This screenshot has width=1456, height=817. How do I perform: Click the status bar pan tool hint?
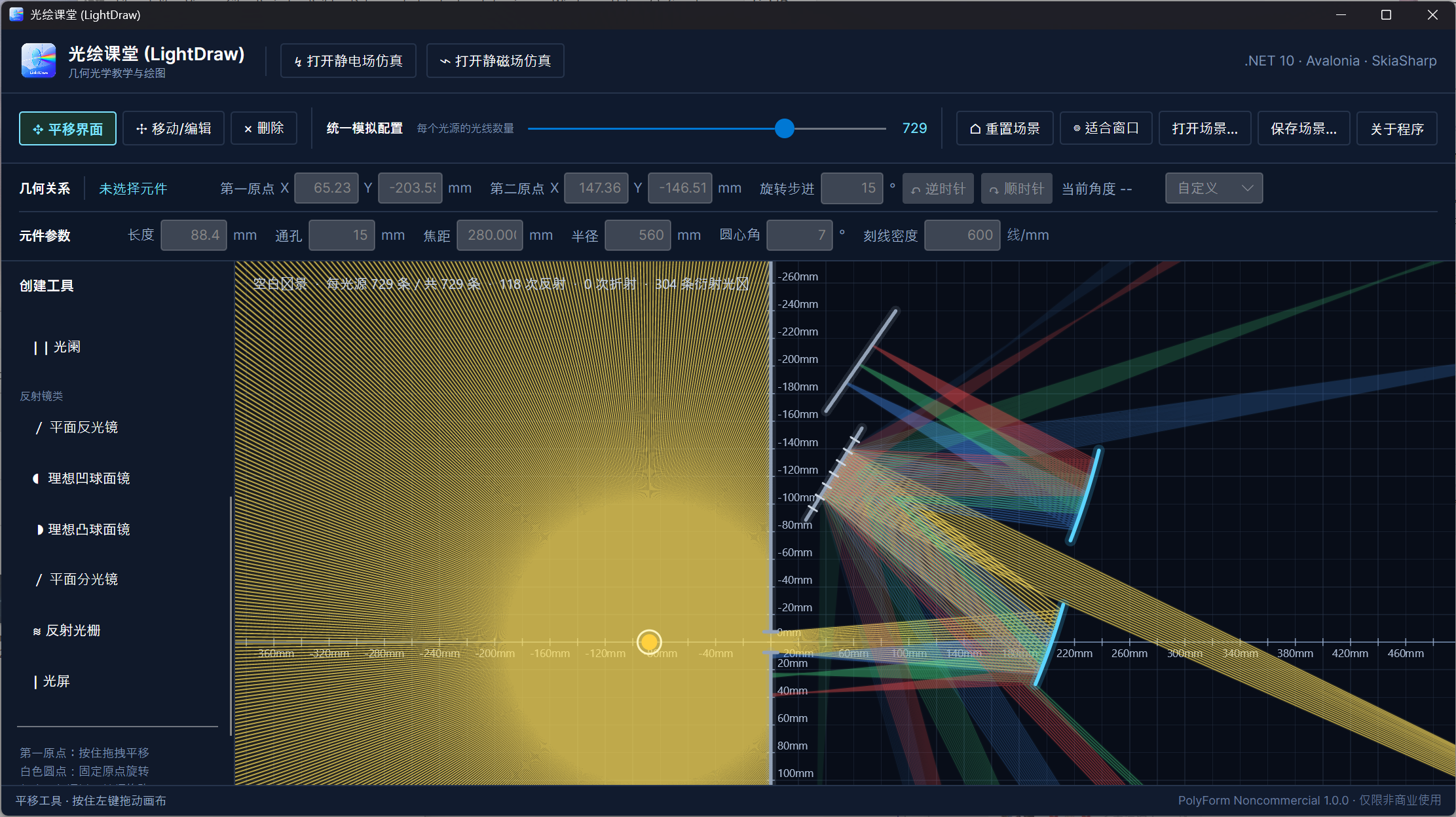pyautogui.click(x=91, y=801)
